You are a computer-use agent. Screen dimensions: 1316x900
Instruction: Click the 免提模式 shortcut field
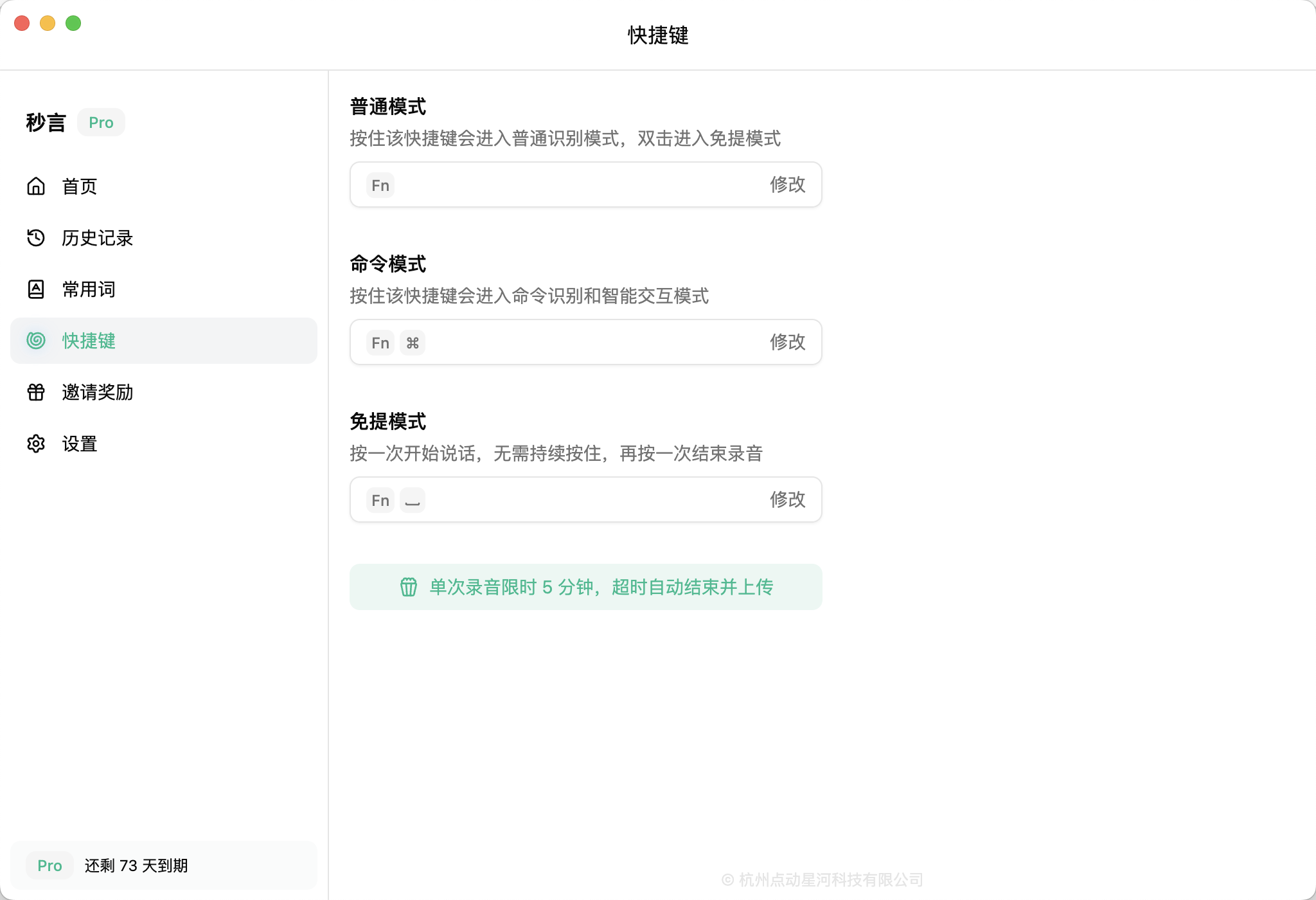[586, 500]
